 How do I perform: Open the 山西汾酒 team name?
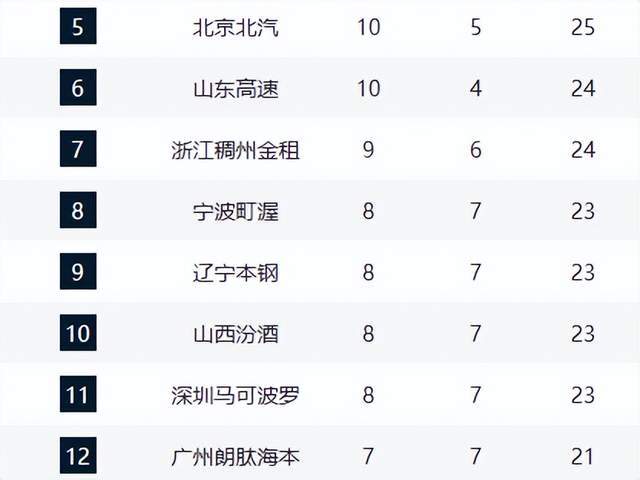[235, 334]
